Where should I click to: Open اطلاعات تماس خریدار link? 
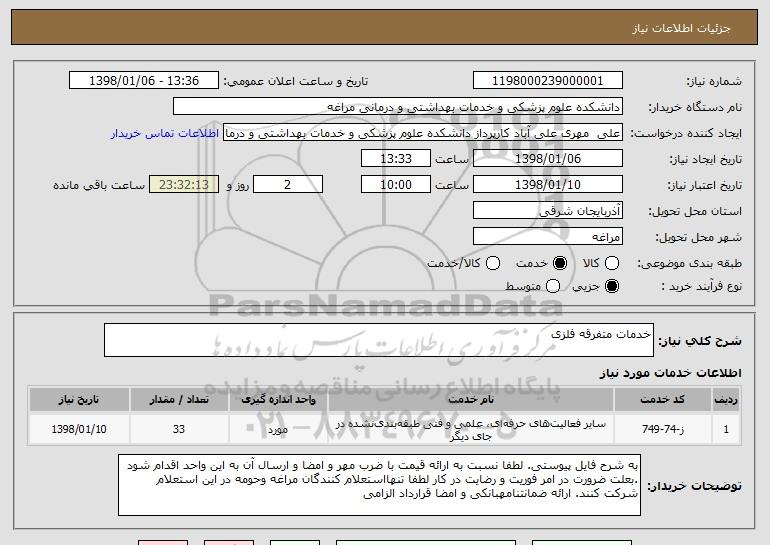[x=165, y=133]
